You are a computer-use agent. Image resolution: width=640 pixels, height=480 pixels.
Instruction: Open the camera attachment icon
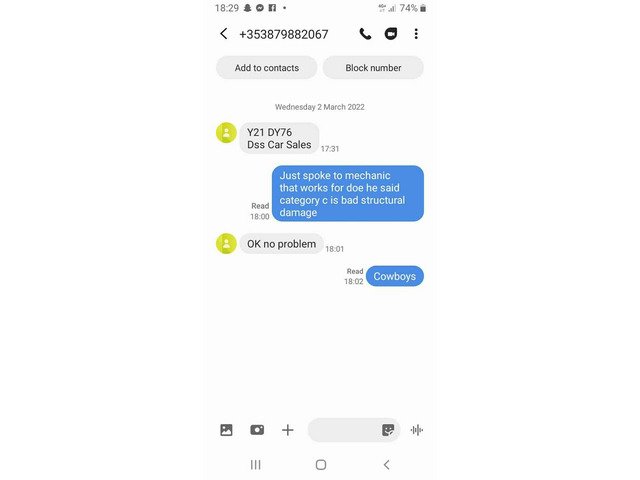[257, 430]
